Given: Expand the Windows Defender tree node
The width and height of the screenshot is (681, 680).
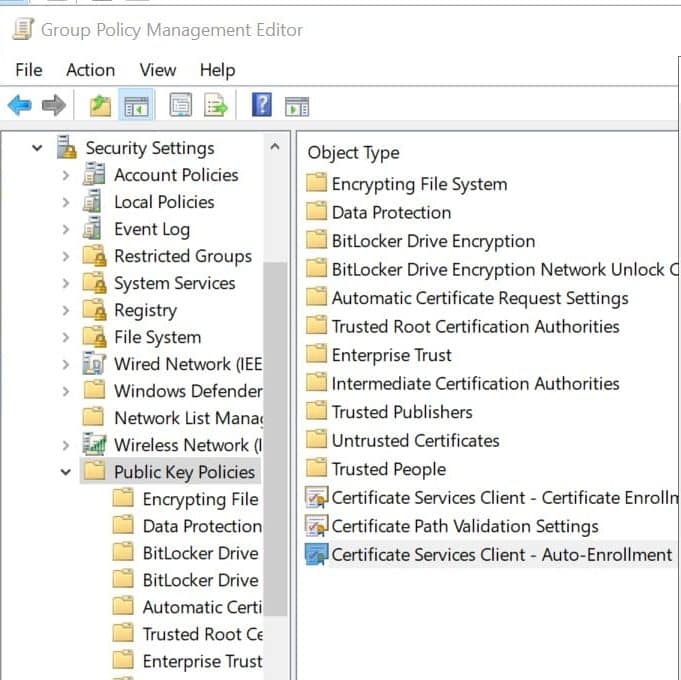Looking at the screenshot, I should tap(66, 391).
